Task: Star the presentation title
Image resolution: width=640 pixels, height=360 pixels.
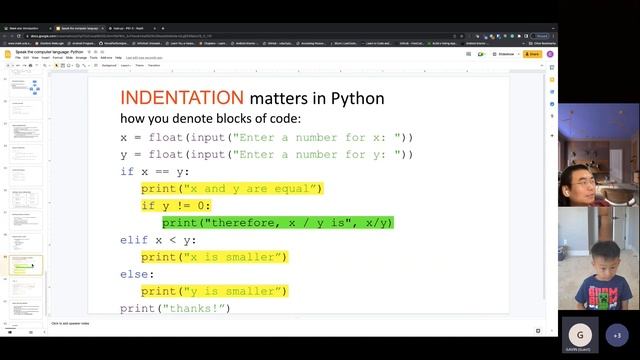Action: click(x=89, y=52)
